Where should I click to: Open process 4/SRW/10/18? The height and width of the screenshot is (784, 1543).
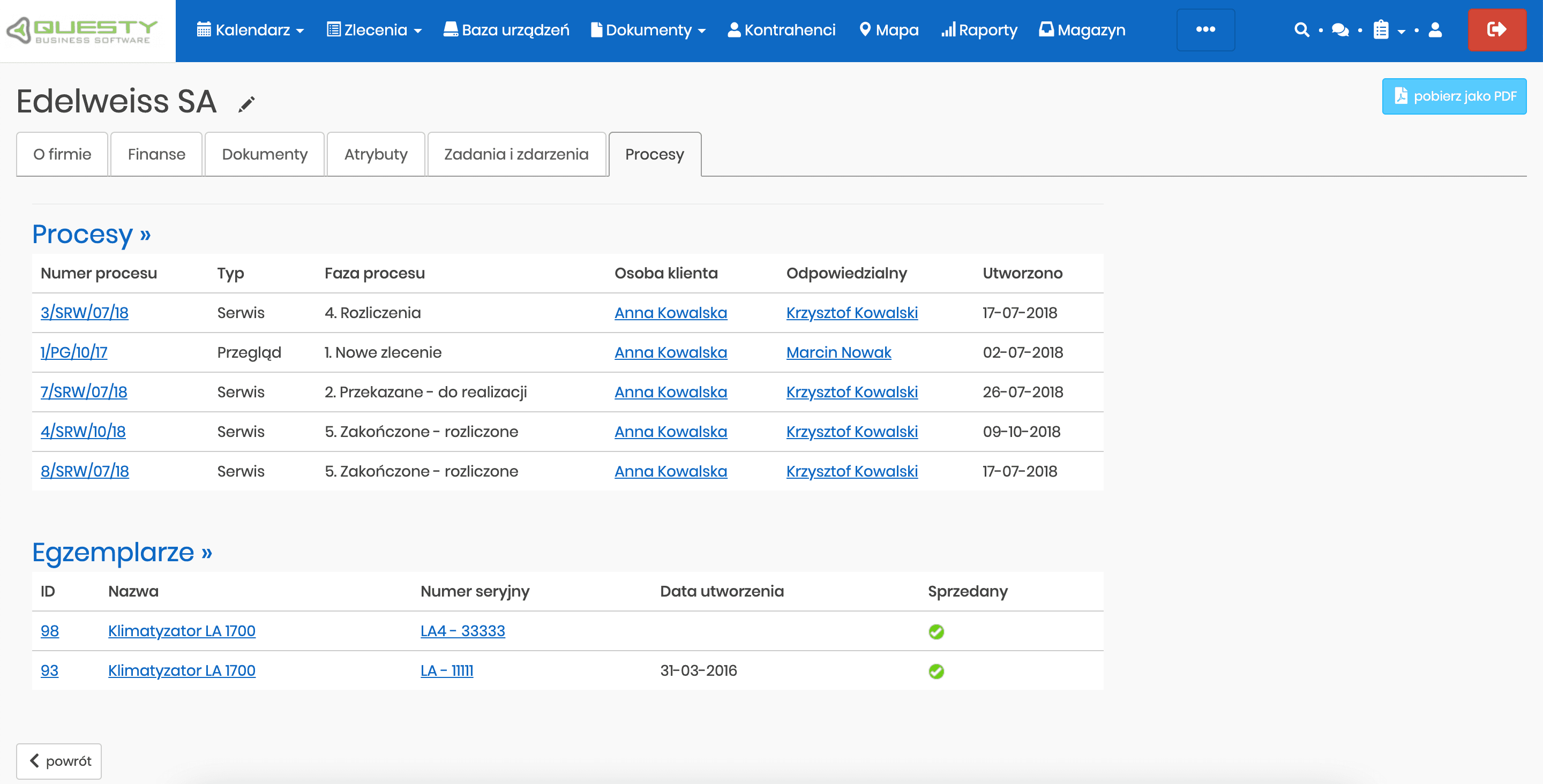[x=83, y=431]
